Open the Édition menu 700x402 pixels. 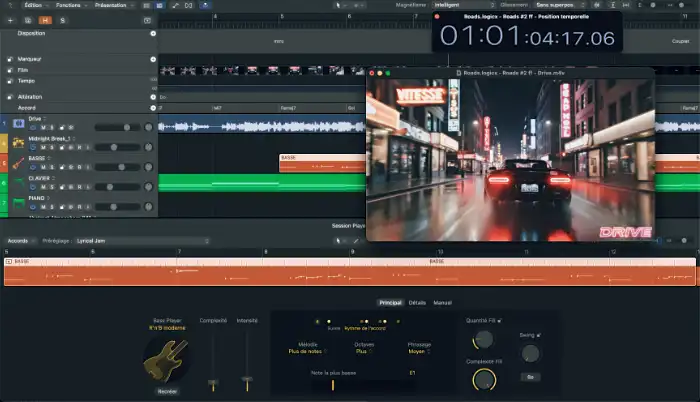[x=35, y=5]
